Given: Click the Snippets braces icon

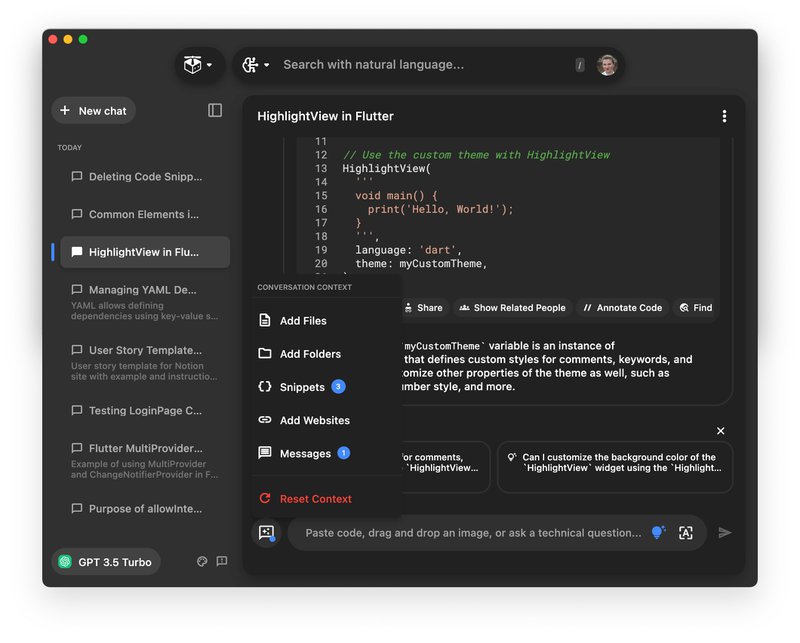Looking at the screenshot, I should (x=265, y=386).
